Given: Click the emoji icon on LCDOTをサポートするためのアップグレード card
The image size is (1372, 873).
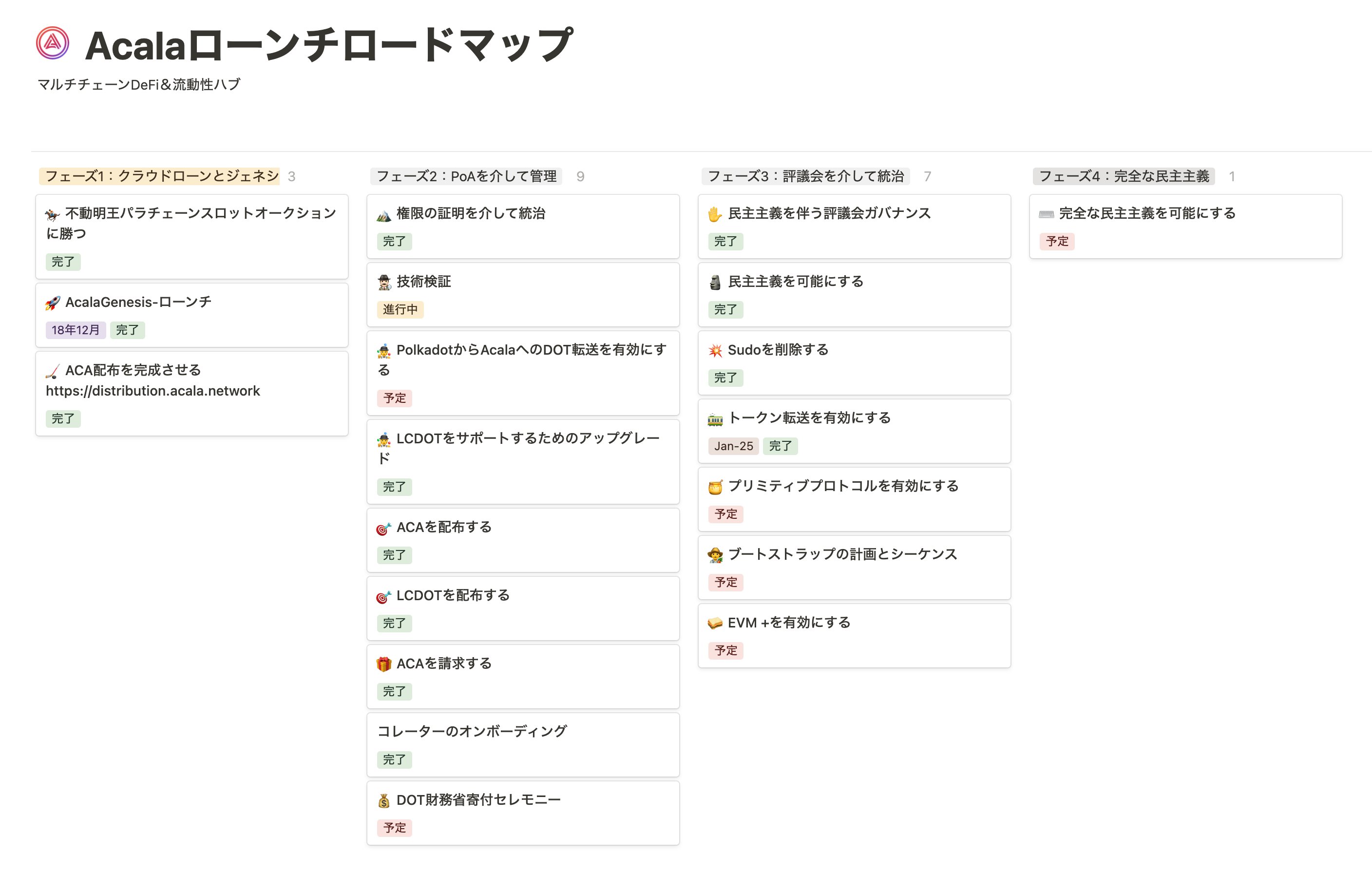Looking at the screenshot, I should [384, 439].
